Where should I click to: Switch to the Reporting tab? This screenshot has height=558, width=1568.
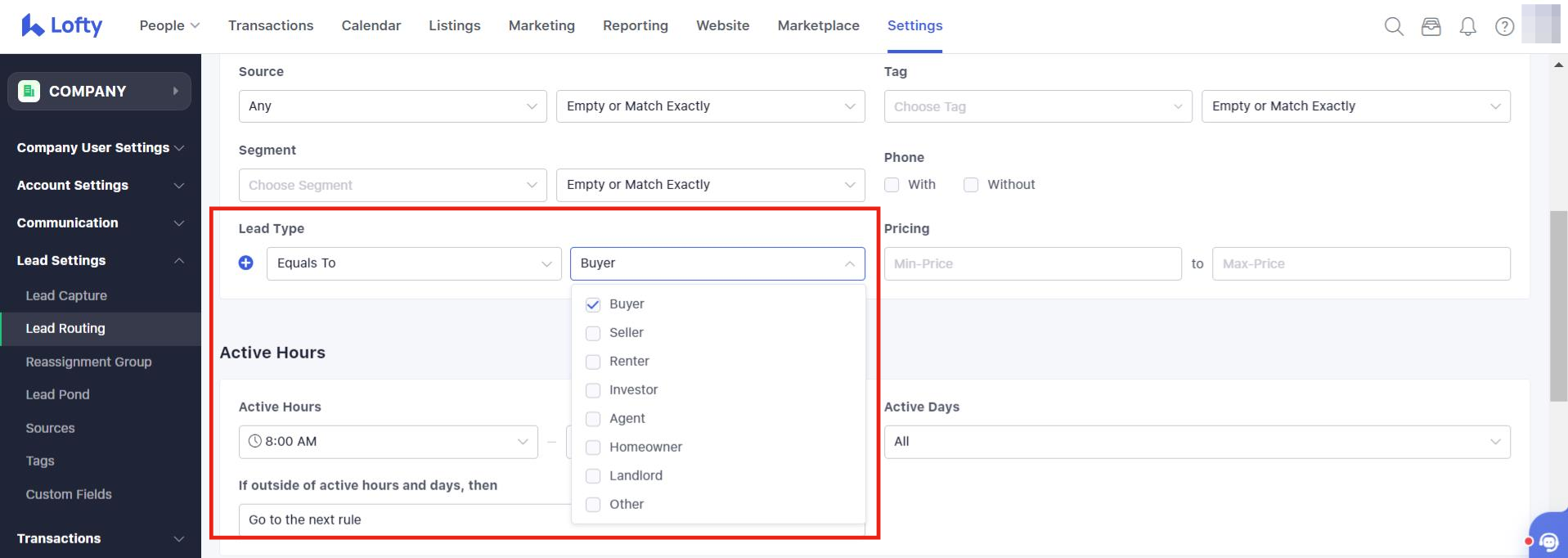click(635, 25)
